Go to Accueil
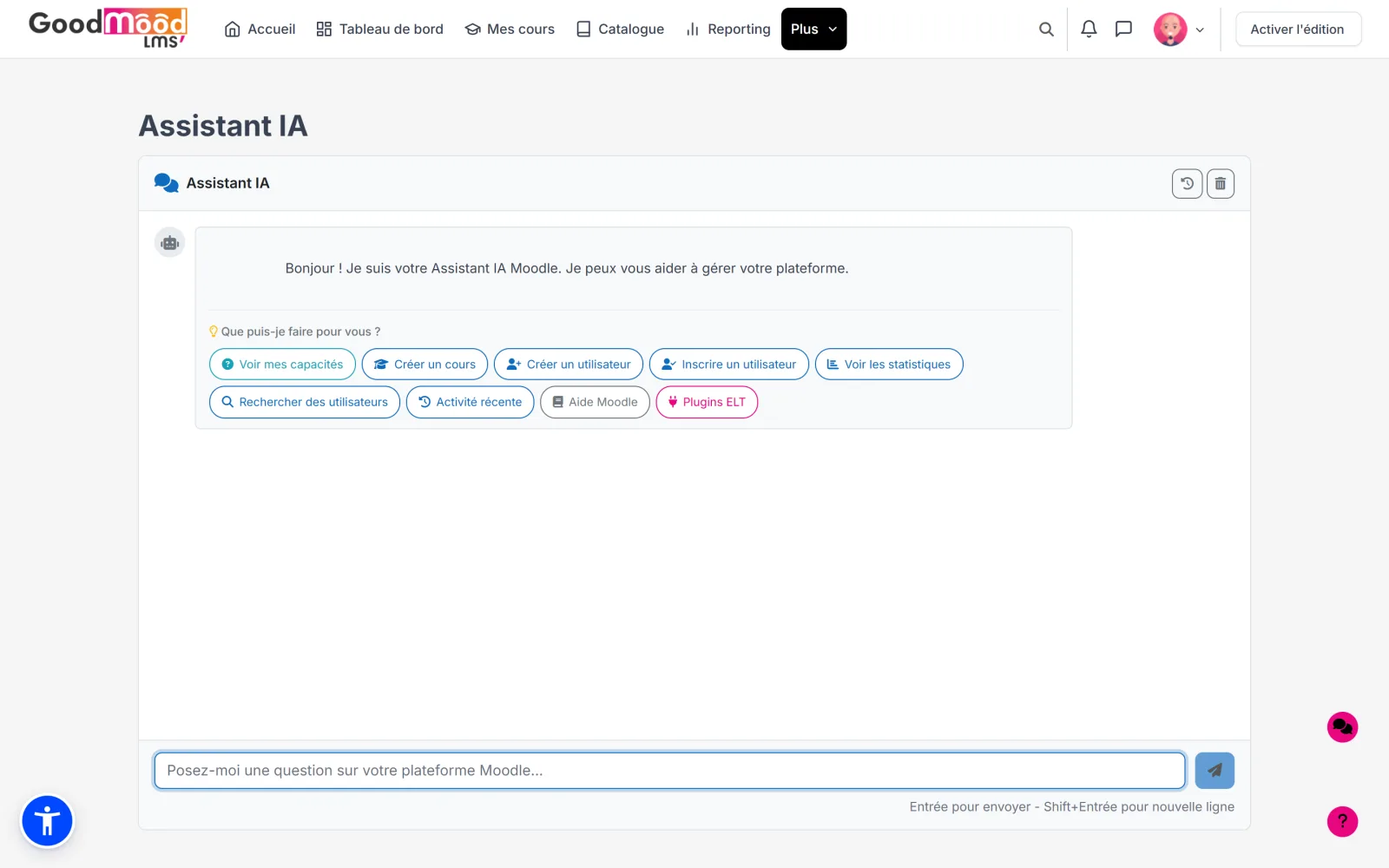The width and height of the screenshot is (1389, 868). (x=260, y=30)
